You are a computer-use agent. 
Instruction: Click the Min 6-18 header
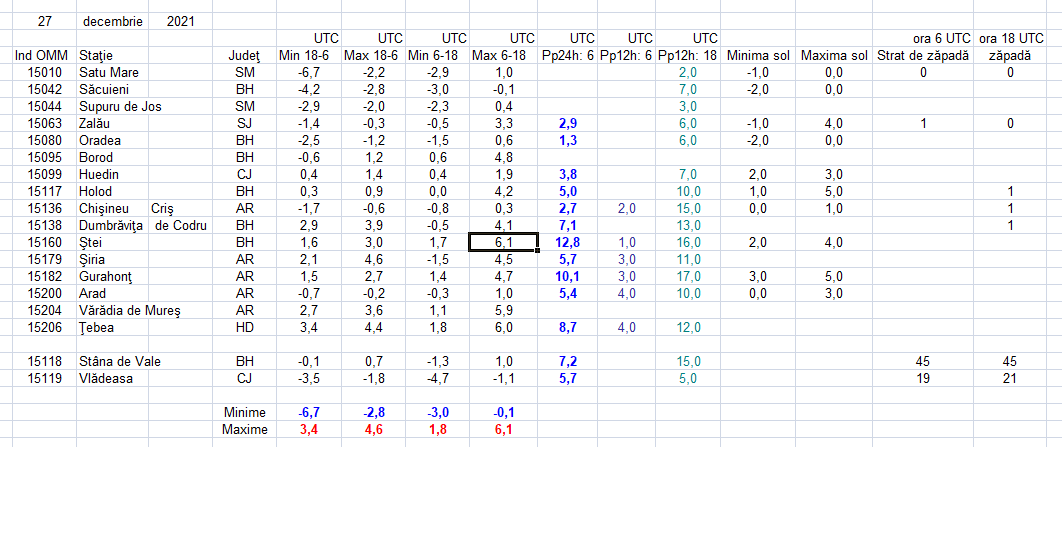[438, 56]
